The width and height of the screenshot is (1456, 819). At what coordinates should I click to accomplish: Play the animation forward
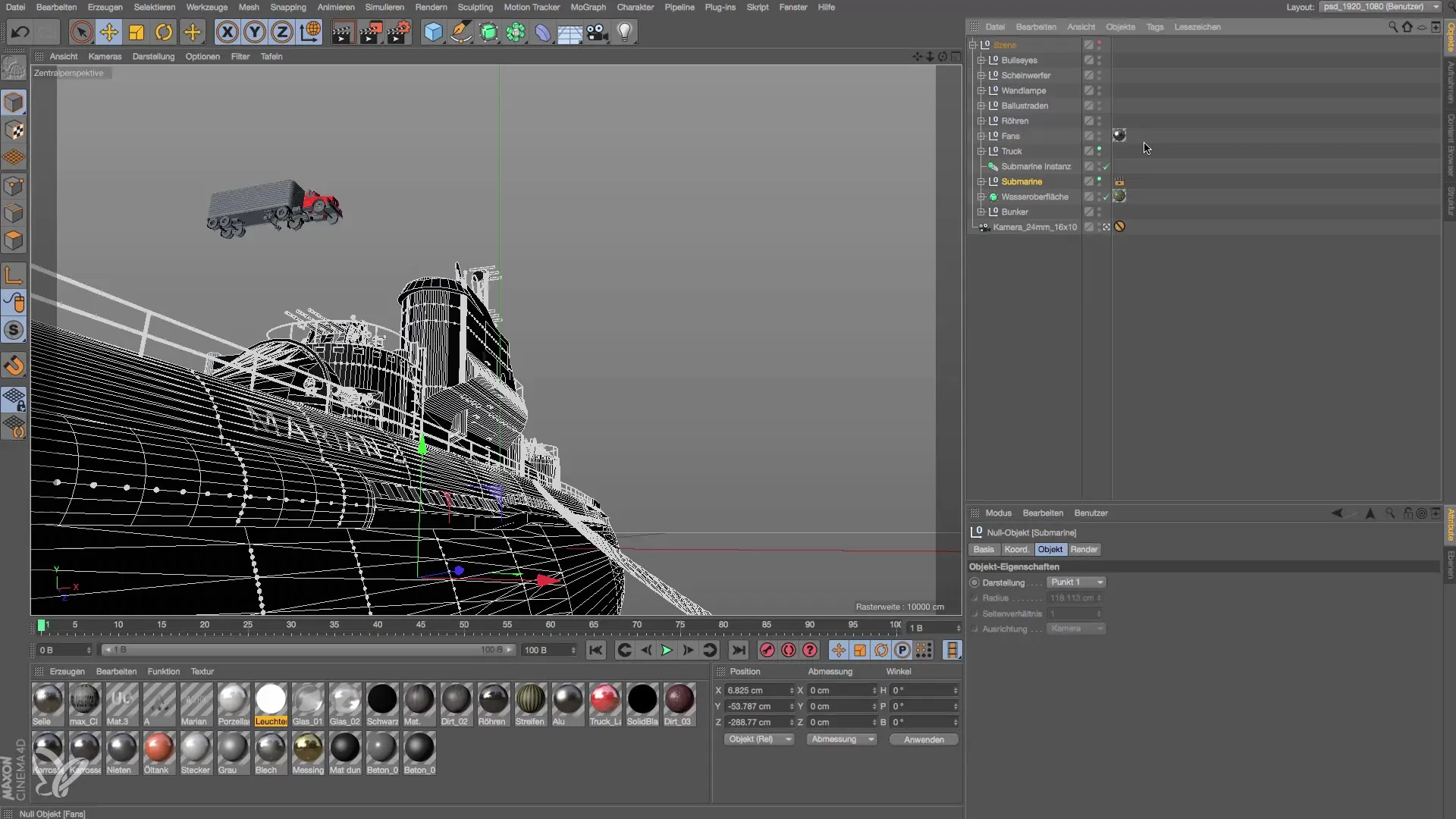[x=667, y=650]
